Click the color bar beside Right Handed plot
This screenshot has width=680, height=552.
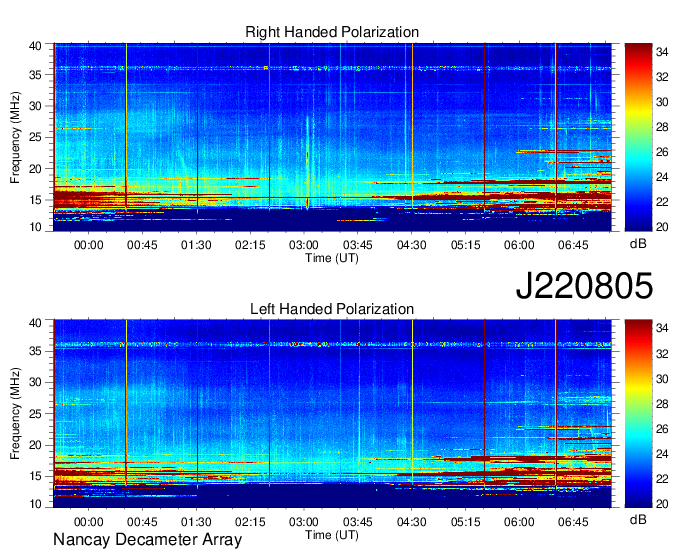[x=638, y=137]
